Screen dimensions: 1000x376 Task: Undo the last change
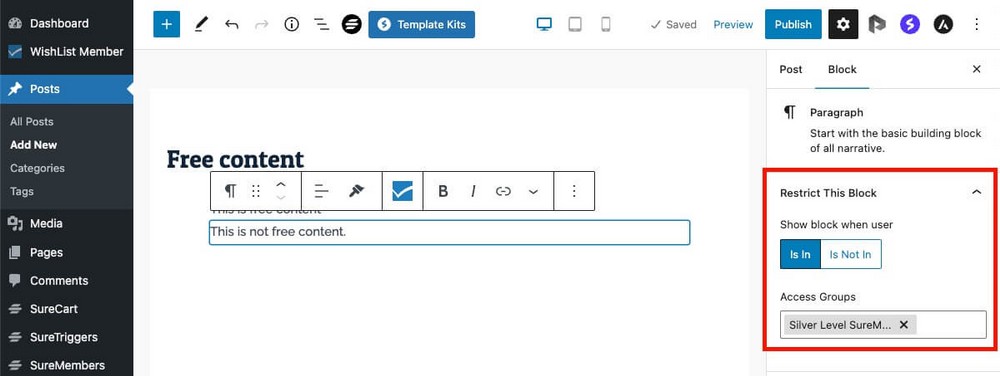232,25
